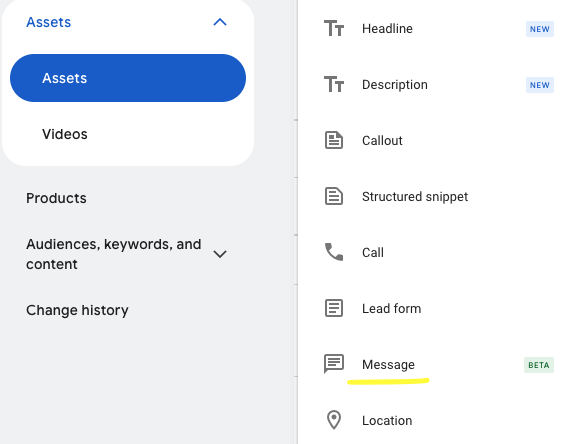Click the blue Assets section header text
Screen dimensions: 578x444
[x=49, y=22]
